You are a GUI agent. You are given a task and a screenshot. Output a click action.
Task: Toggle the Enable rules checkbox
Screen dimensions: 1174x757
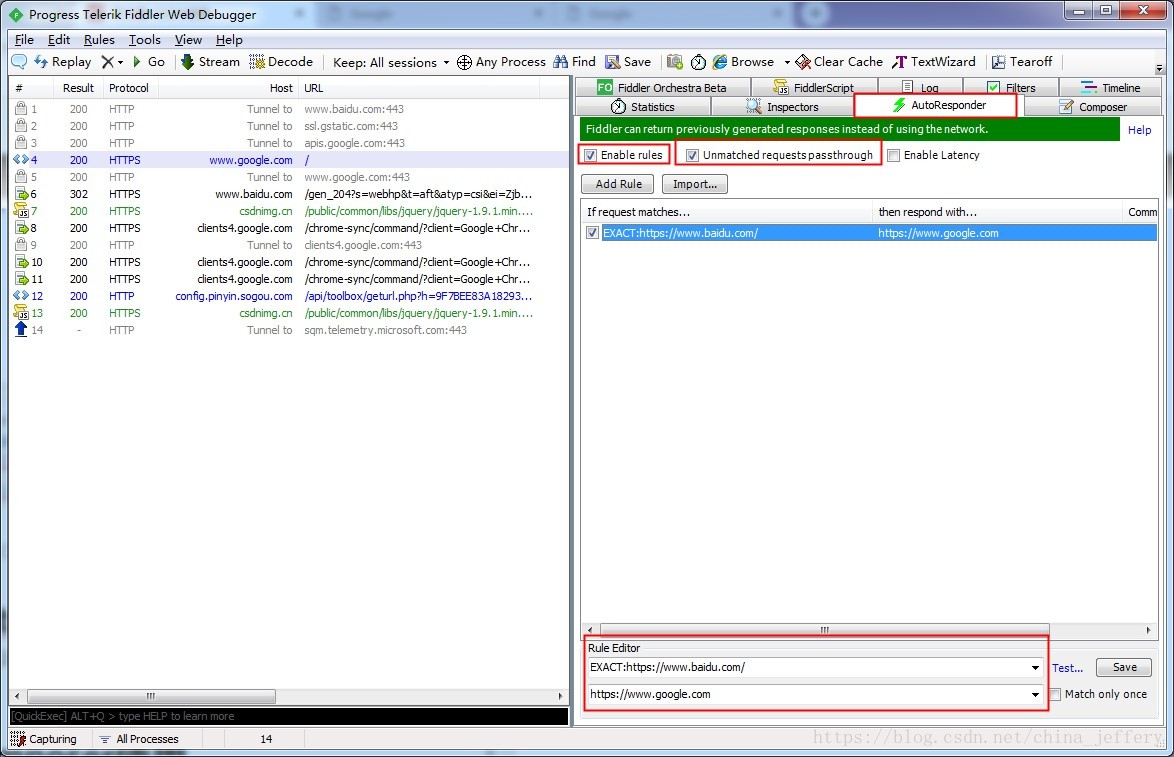tap(591, 155)
